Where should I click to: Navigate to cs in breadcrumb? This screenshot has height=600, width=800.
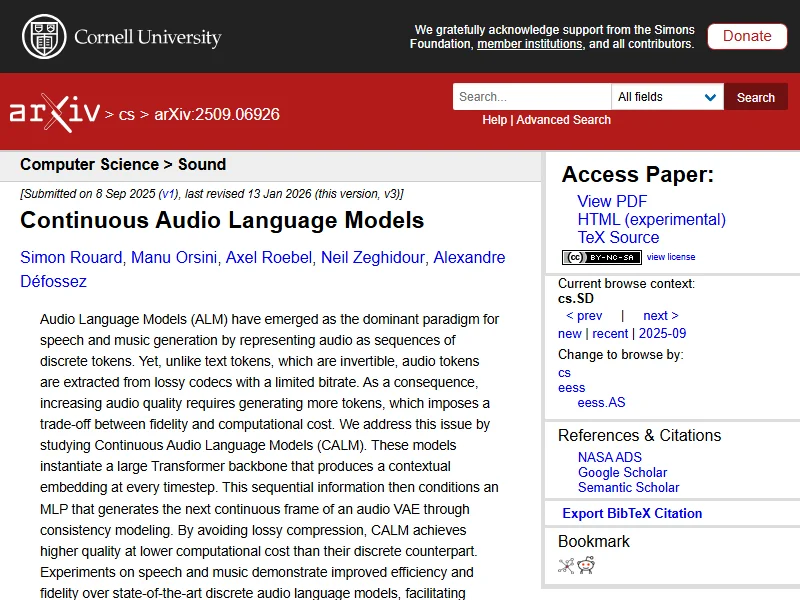click(x=126, y=114)
